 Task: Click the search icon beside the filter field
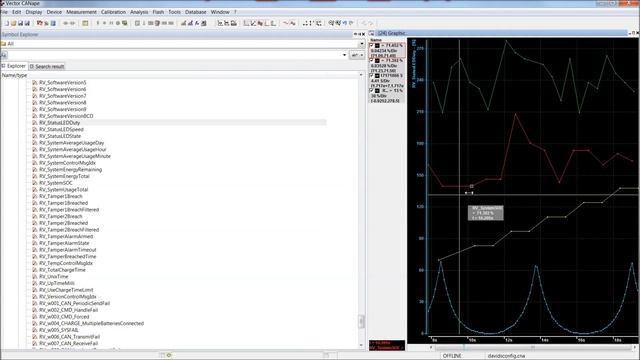point(4,55)
